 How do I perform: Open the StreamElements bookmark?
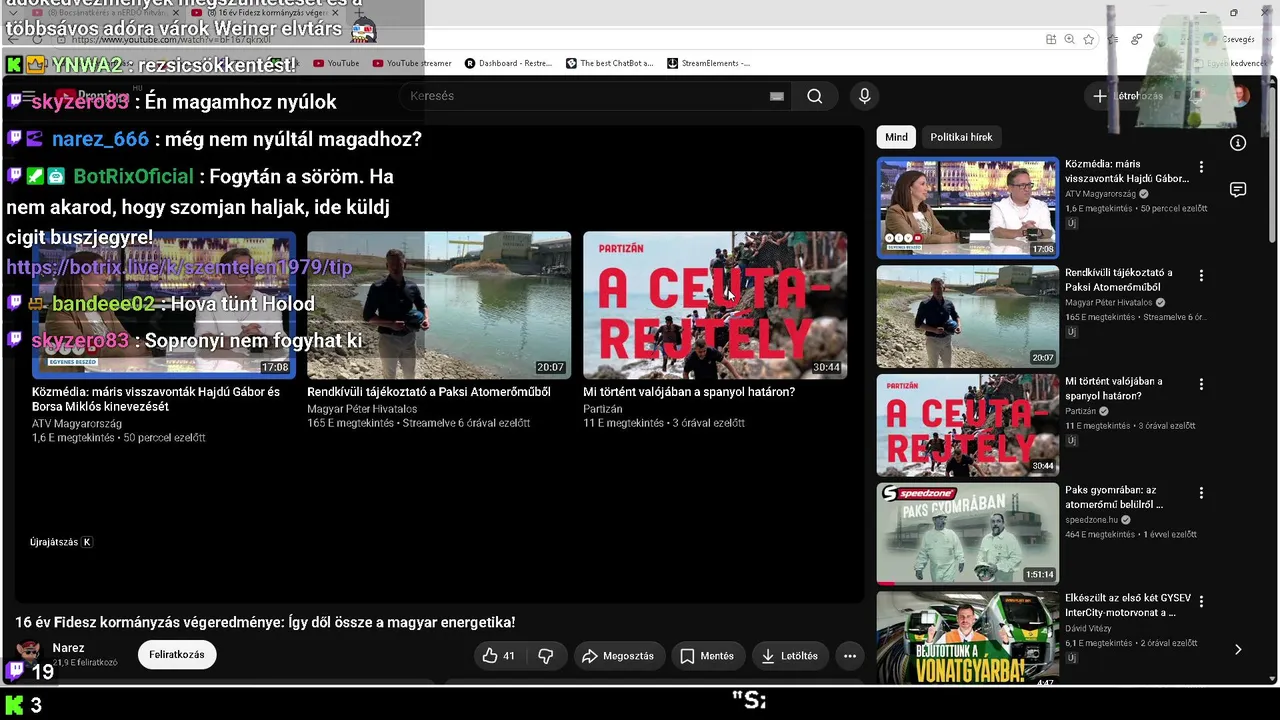click(708, 63)
